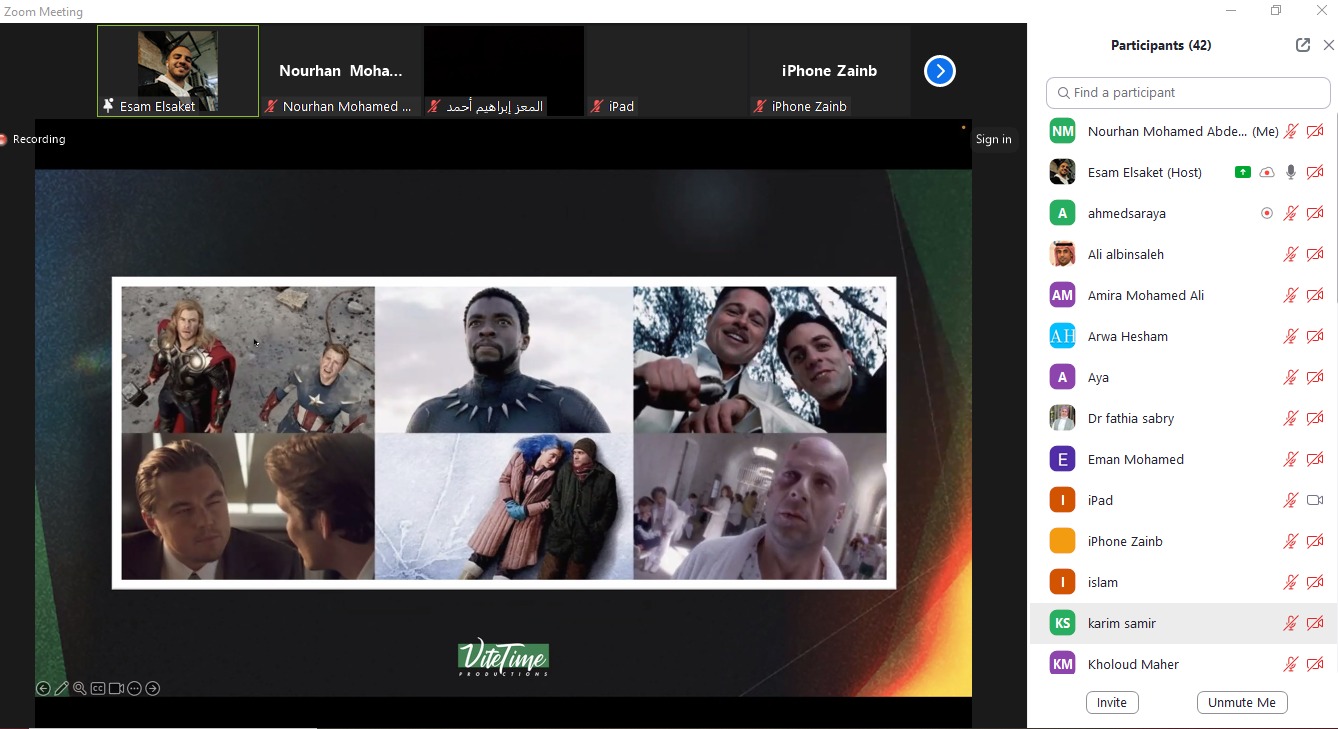Click video-off icon for Nourhan Mohamed (Me)
This screenshot has height=729, width=1338.
tap(1315, 131)
